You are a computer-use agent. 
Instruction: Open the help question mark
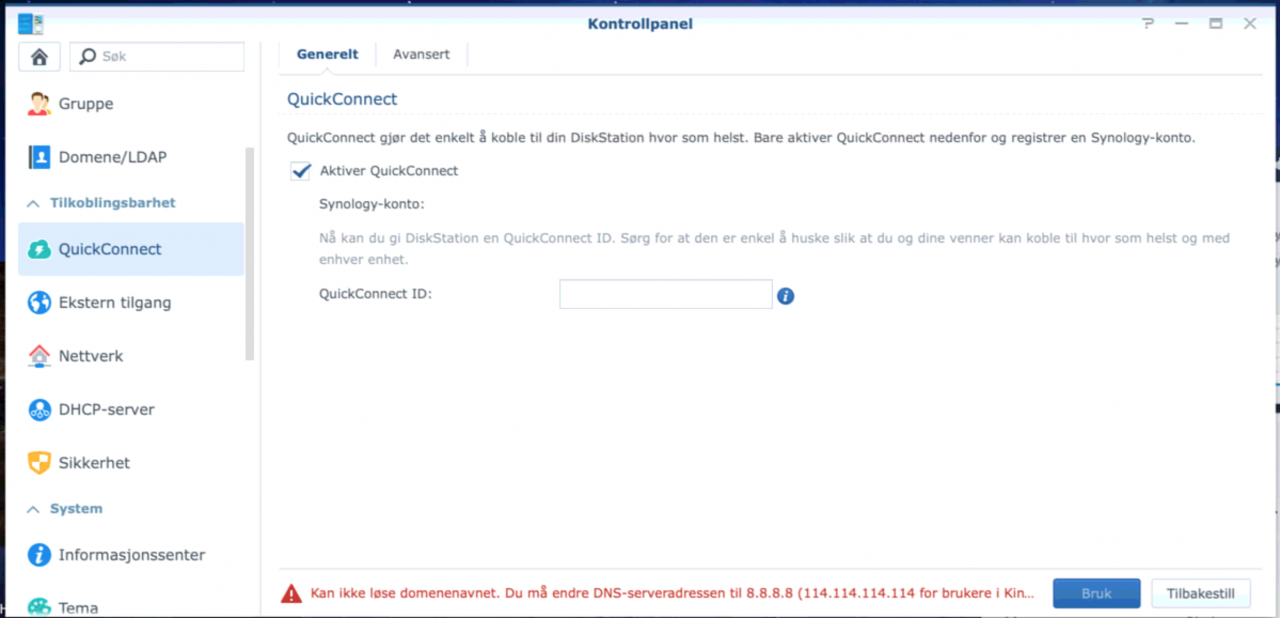coord(1148,24)
